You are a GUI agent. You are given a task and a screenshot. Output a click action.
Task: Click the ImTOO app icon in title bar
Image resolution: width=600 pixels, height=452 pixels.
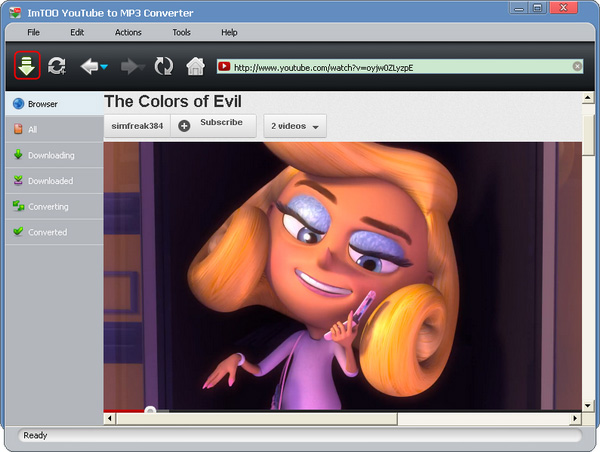tap(15, 13)
